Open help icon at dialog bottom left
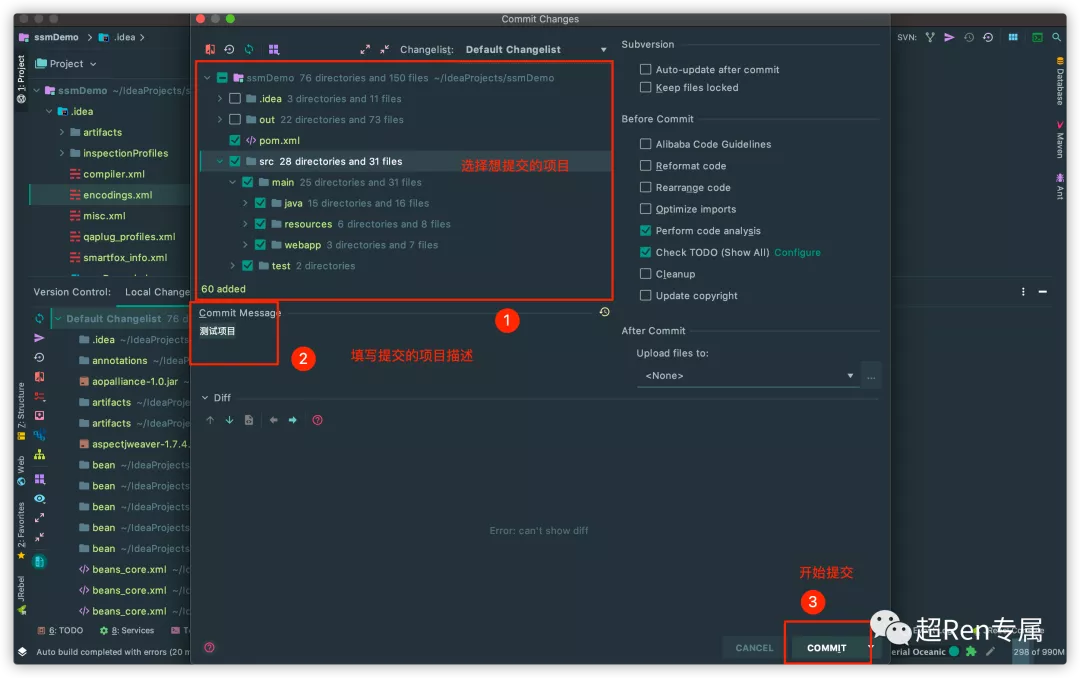The image size is (1080, 678). [x=209, y=648]
